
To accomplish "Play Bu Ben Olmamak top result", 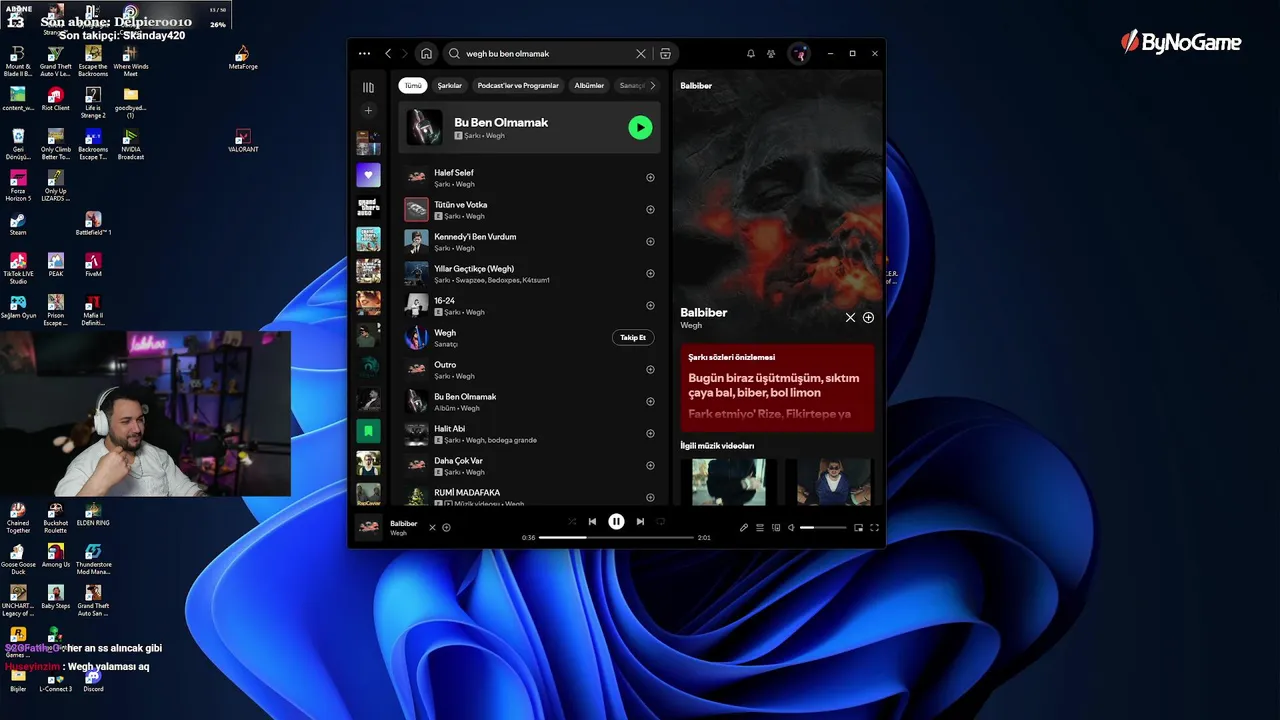I will click(640, 127).
